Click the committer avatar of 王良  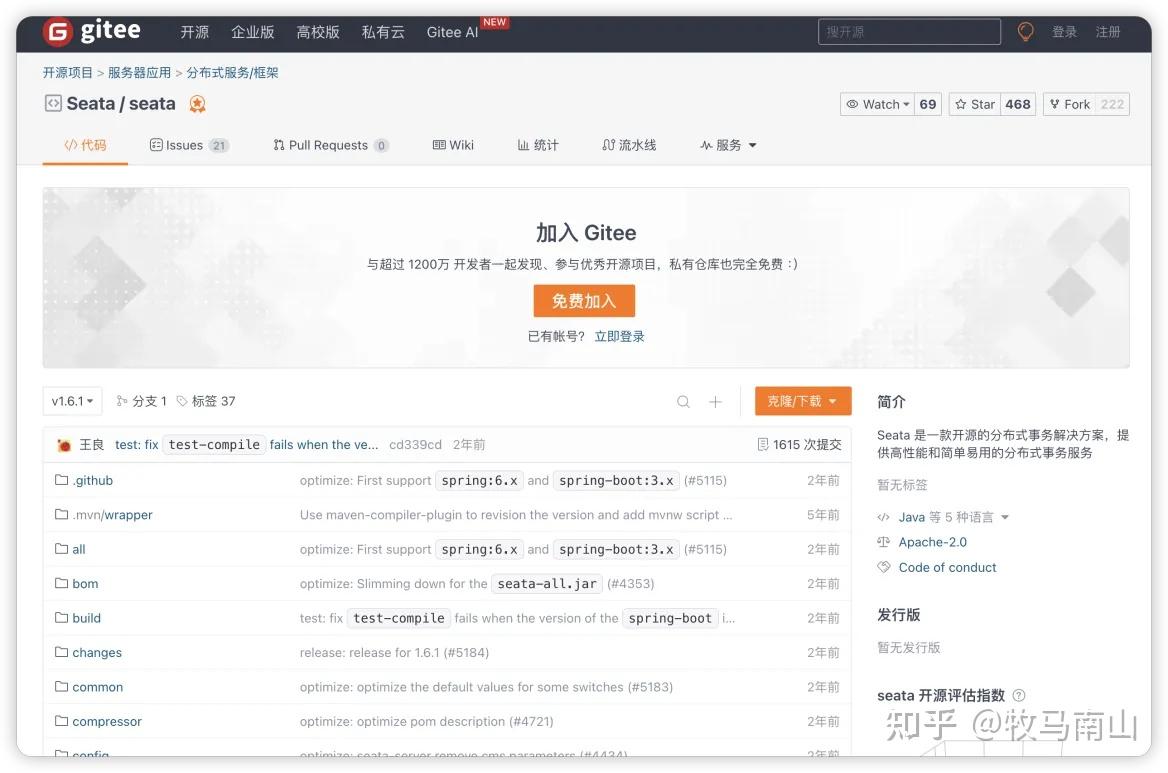pyautogui.click(x=64, y=445)
